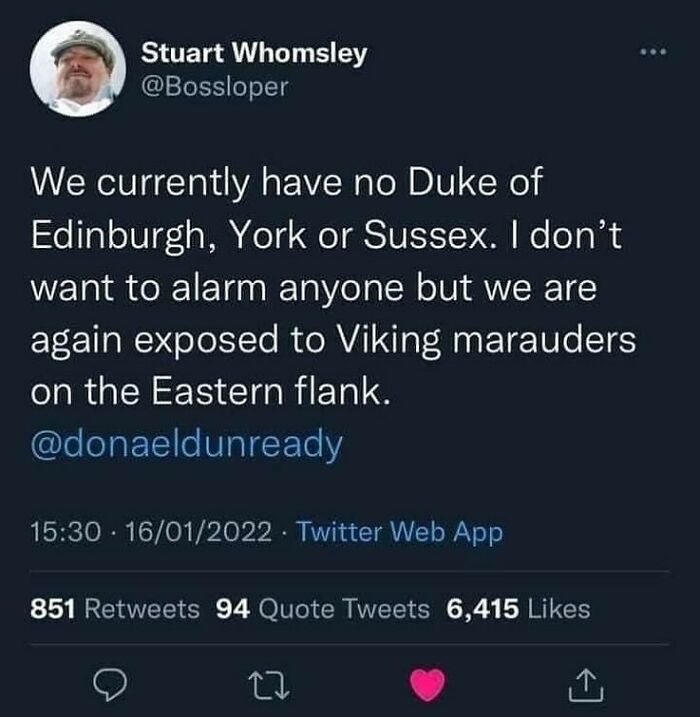Open the three-dot more options menu

[654, 53]
